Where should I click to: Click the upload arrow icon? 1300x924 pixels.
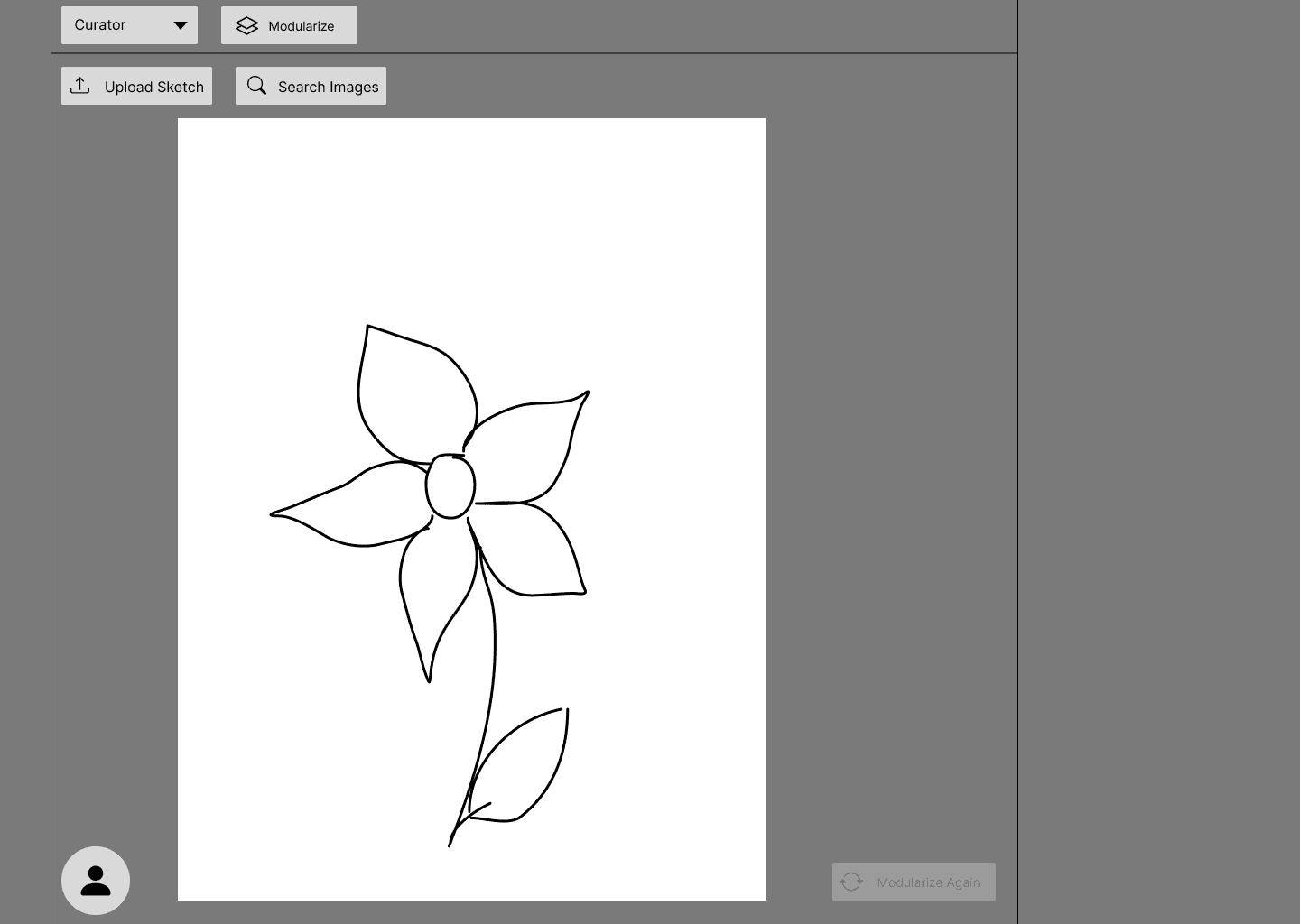tap(80, 86)
